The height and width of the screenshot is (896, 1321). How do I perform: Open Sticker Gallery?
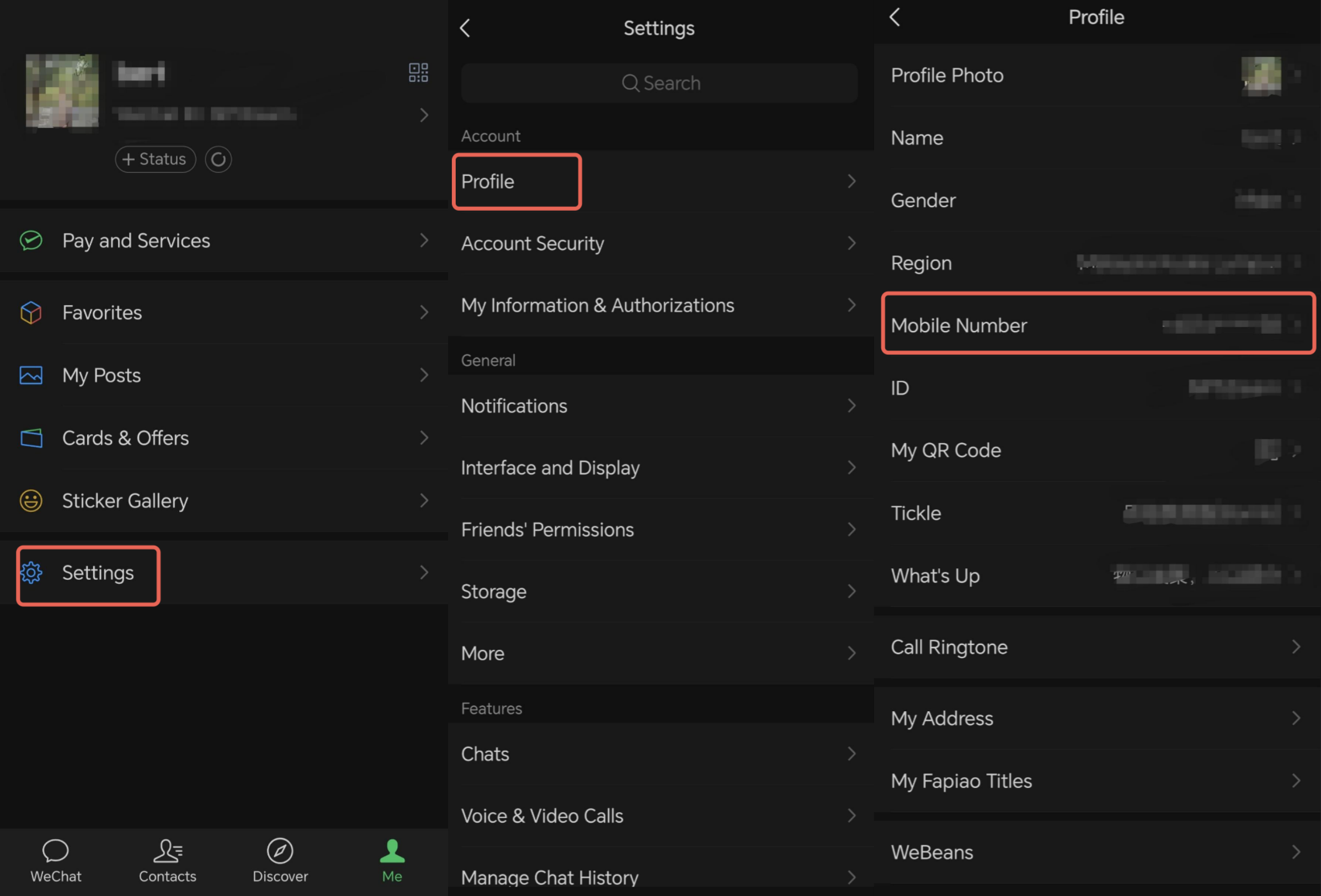tap(224, 500)
